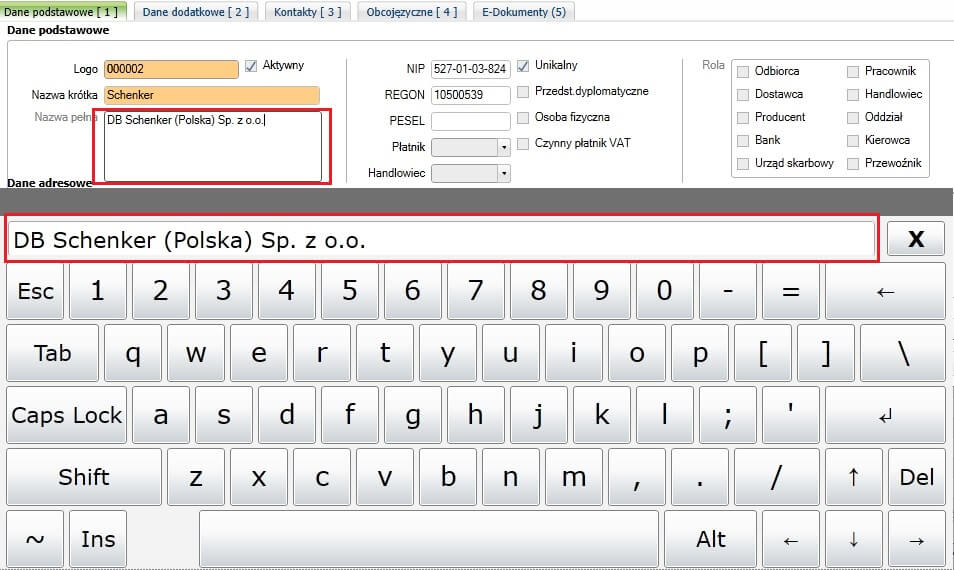
Task: Click the Logo field 000002
Action: 171,69
